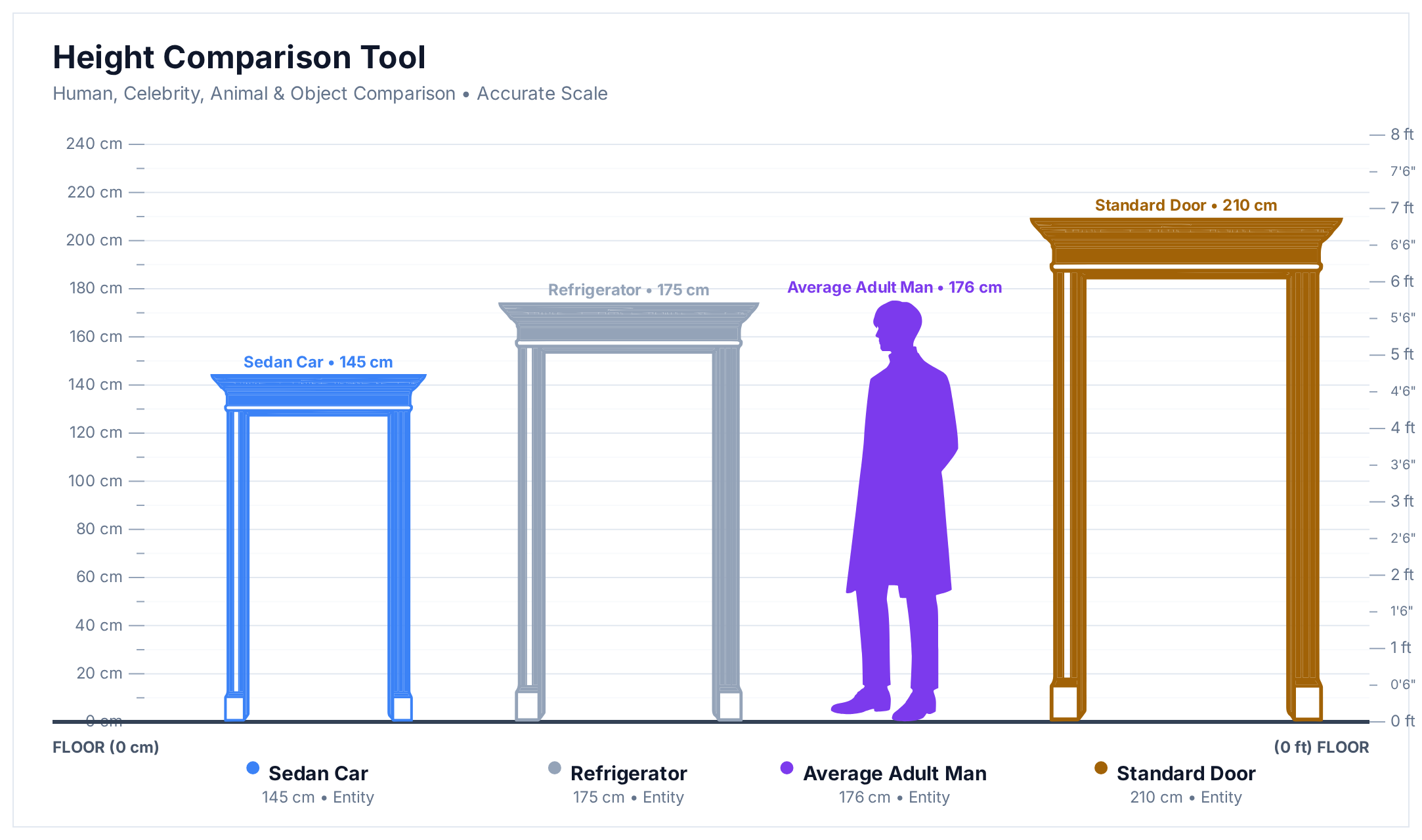The width and height of the screenshot is (1422, 840).
Task: Click the 5'6" axis label
Action: (x=1403, y=318)
